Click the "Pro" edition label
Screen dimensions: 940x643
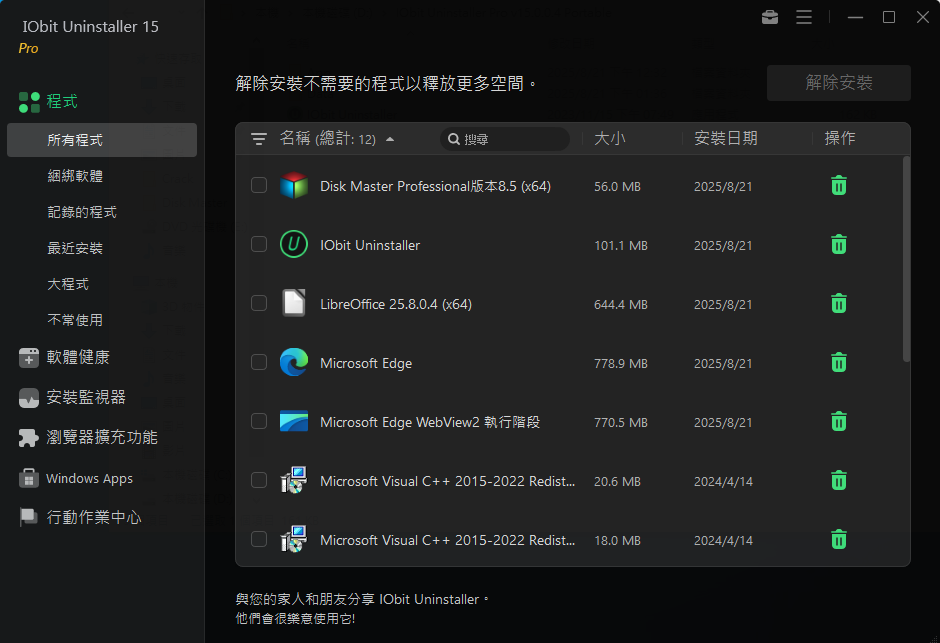[x=28, y=49]
